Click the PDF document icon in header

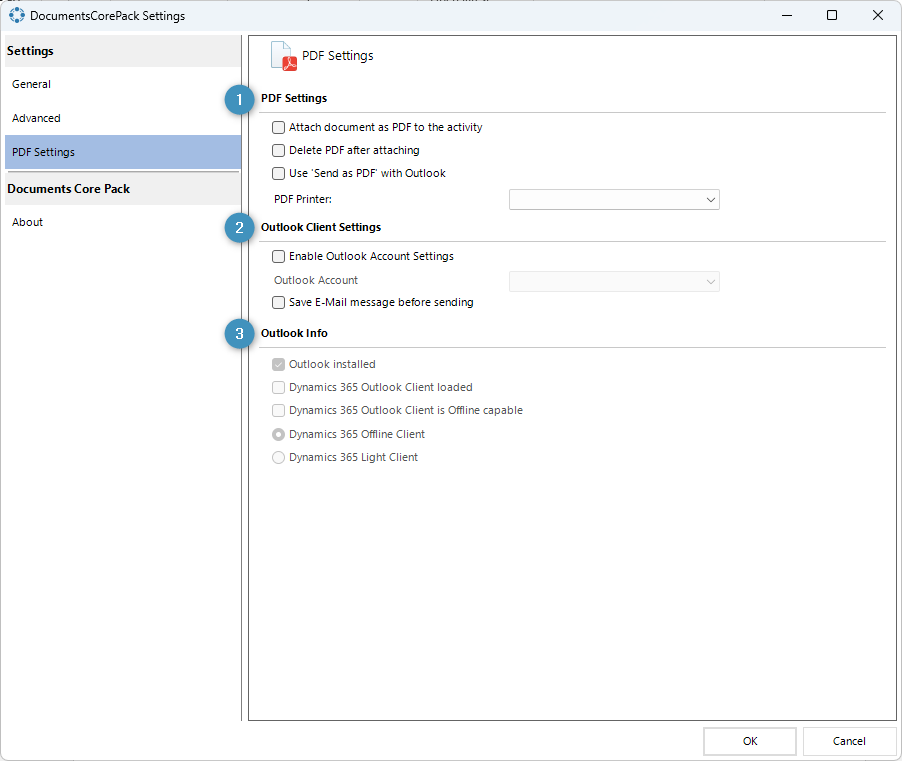tap(284, 56)
